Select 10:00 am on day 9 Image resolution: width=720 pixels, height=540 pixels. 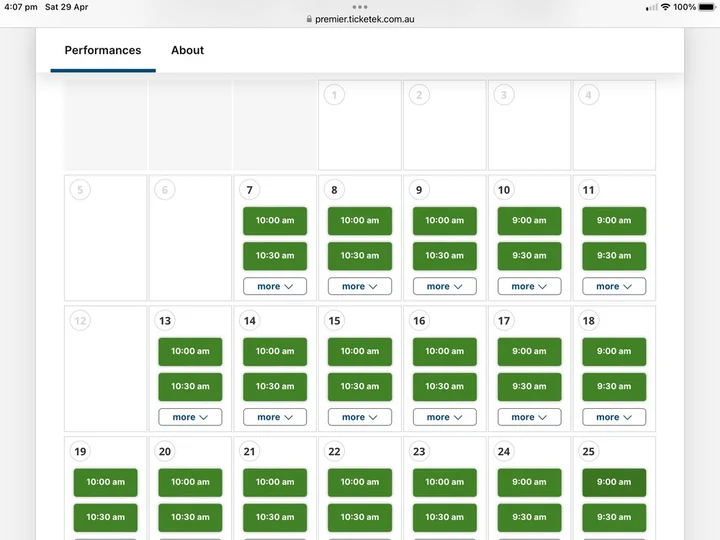click(444, 220)
